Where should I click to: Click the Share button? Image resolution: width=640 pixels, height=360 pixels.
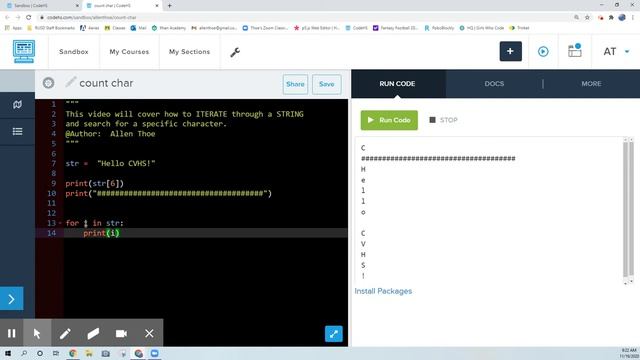(x=295, y=84)
